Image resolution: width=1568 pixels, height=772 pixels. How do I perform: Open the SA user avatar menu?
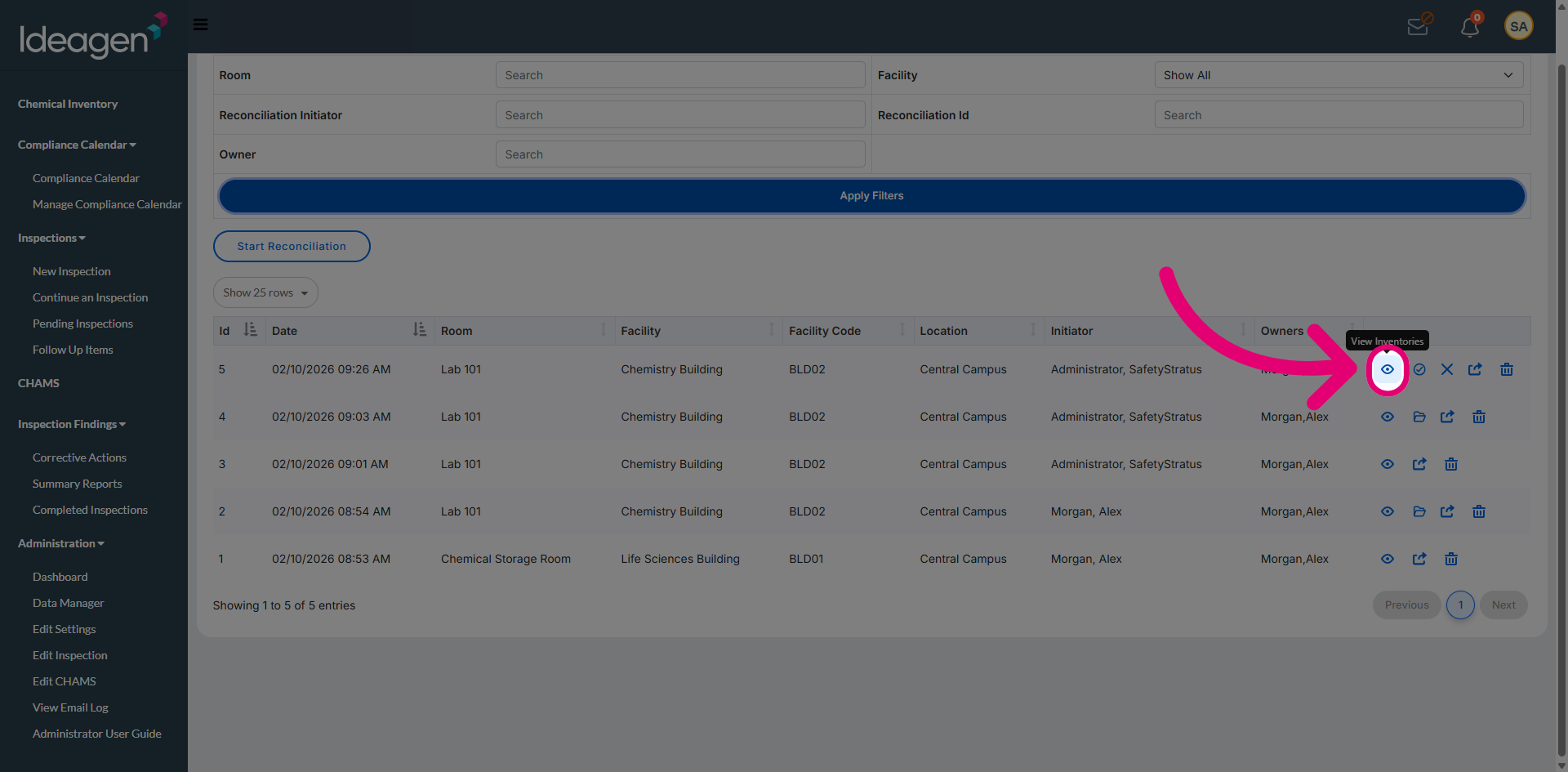tap(1519, 26)
